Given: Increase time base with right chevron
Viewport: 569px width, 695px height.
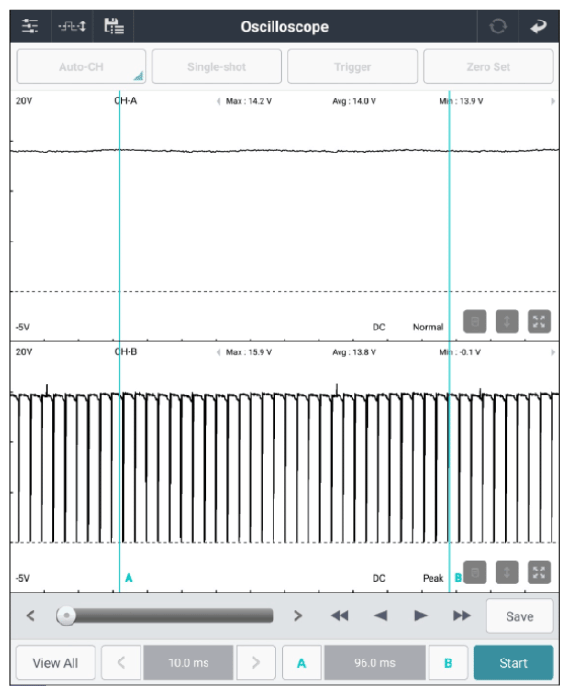Looking at the screenshot, I should click(256, 663).
